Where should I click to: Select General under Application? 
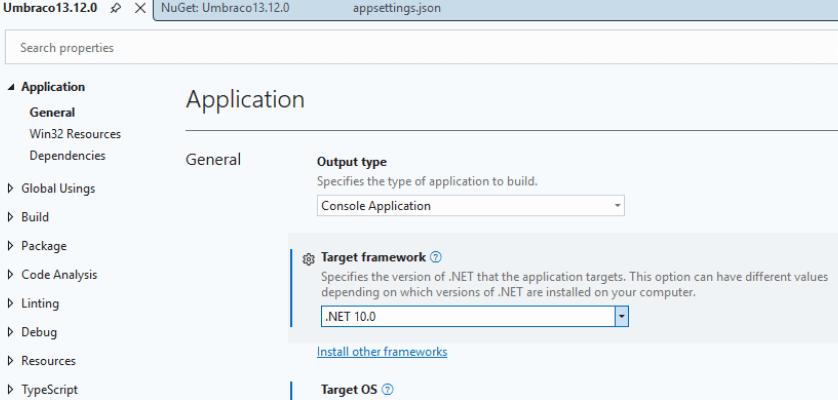(52, 112)
